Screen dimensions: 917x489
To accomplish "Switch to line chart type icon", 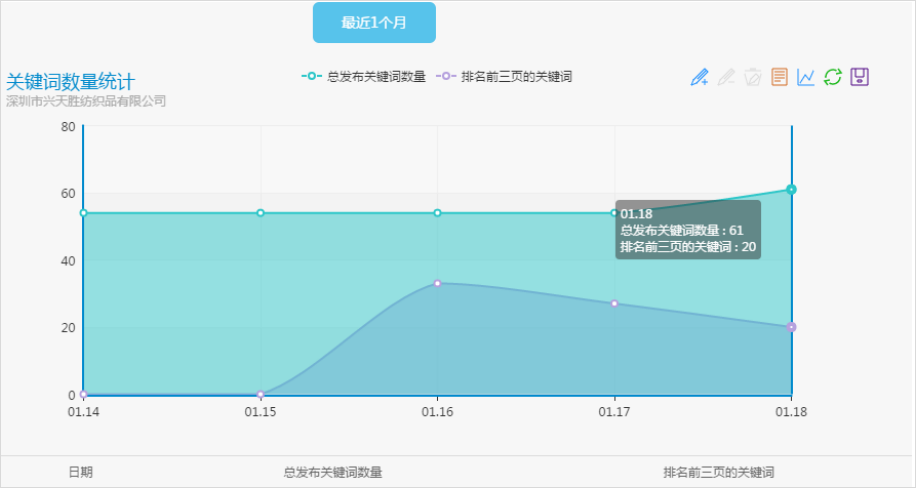I will [806, 77].
